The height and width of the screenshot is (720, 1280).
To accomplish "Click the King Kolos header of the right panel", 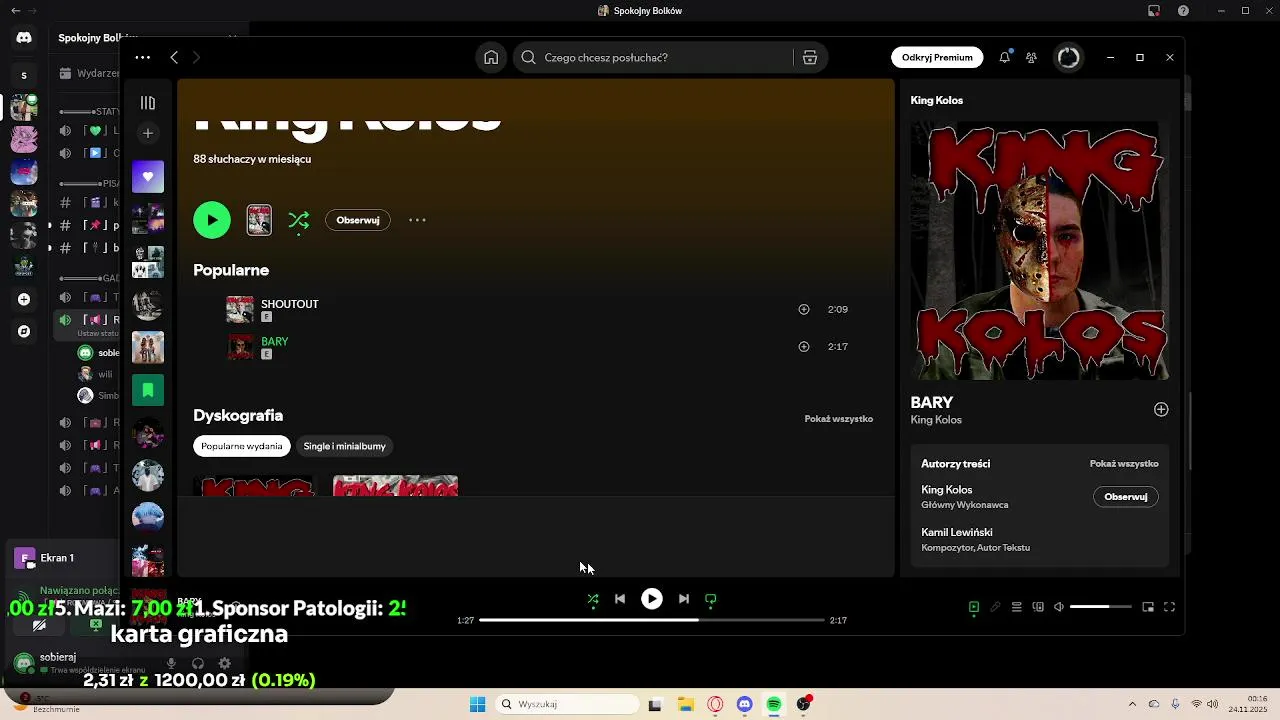I will coord(937,100).
